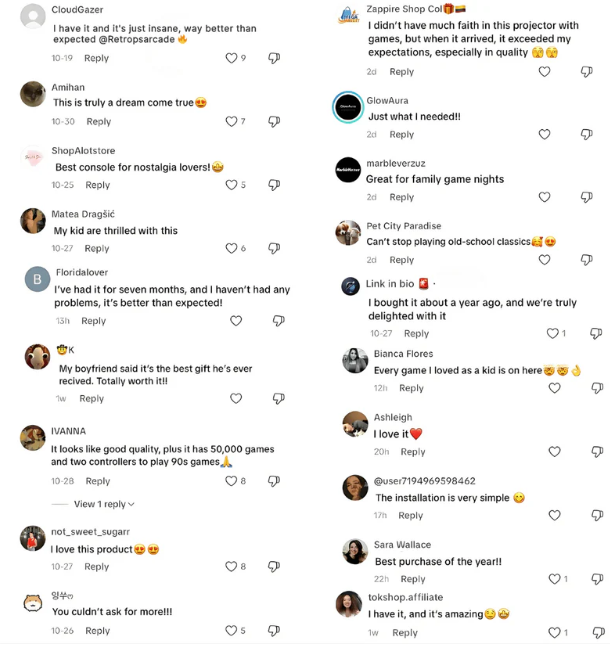Open Pet City Paradise username link
Screen dimensions: 610x647
[x=403, y=226]
